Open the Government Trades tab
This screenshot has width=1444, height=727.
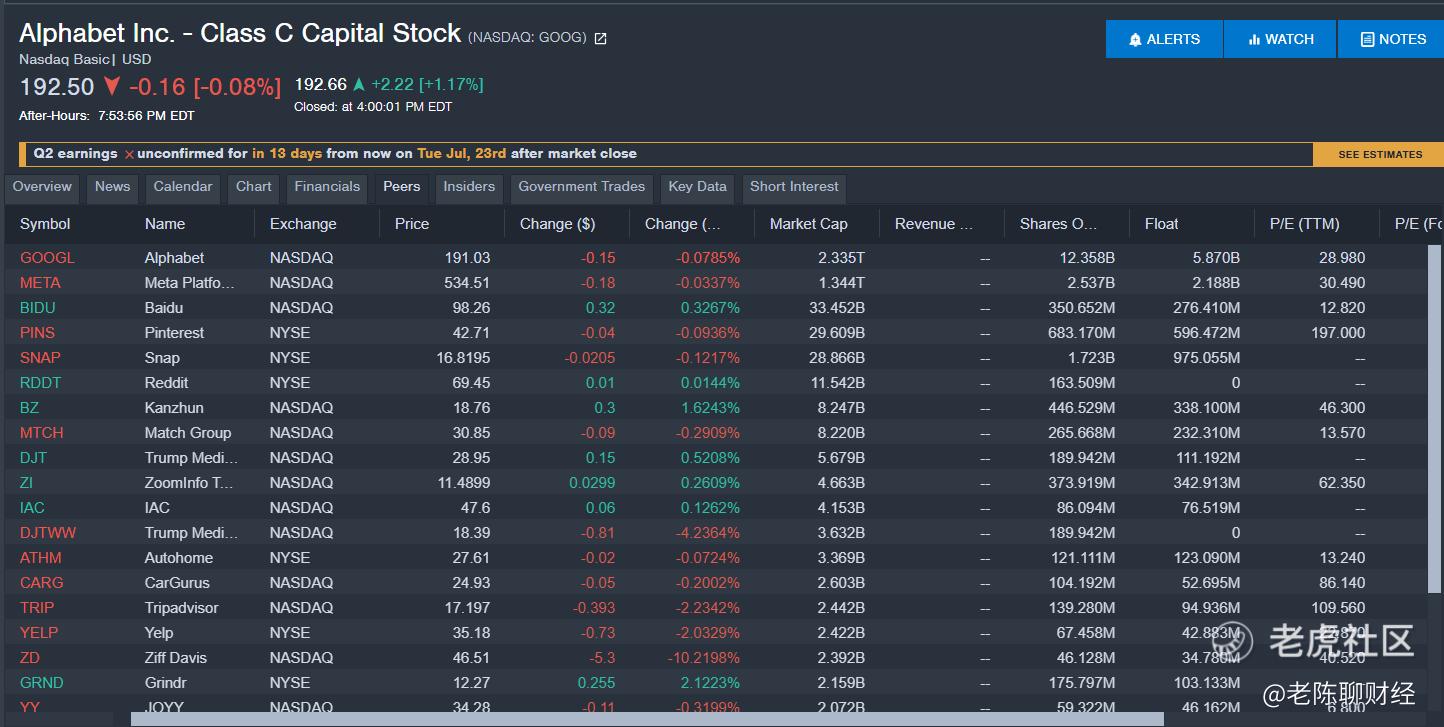581,187
